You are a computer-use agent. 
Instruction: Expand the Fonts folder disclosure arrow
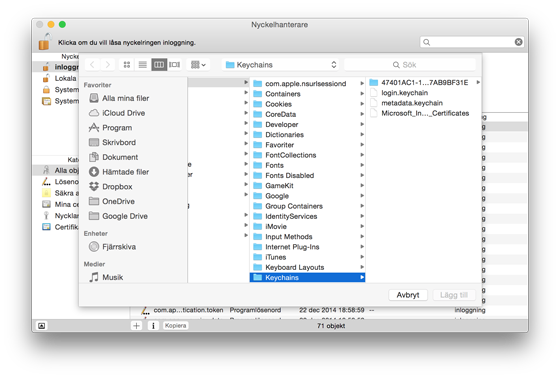click(362, 165)
